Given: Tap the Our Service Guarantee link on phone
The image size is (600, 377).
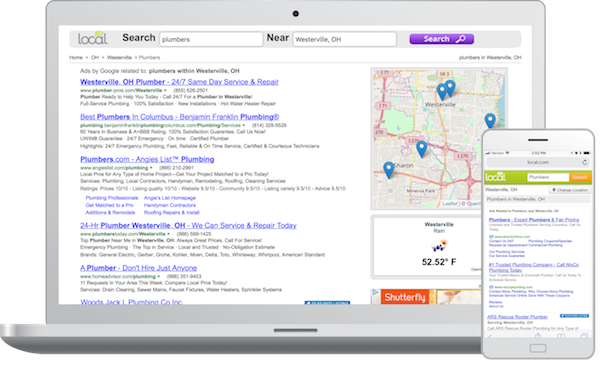Looking at the screenshot, I should (507, 255).
